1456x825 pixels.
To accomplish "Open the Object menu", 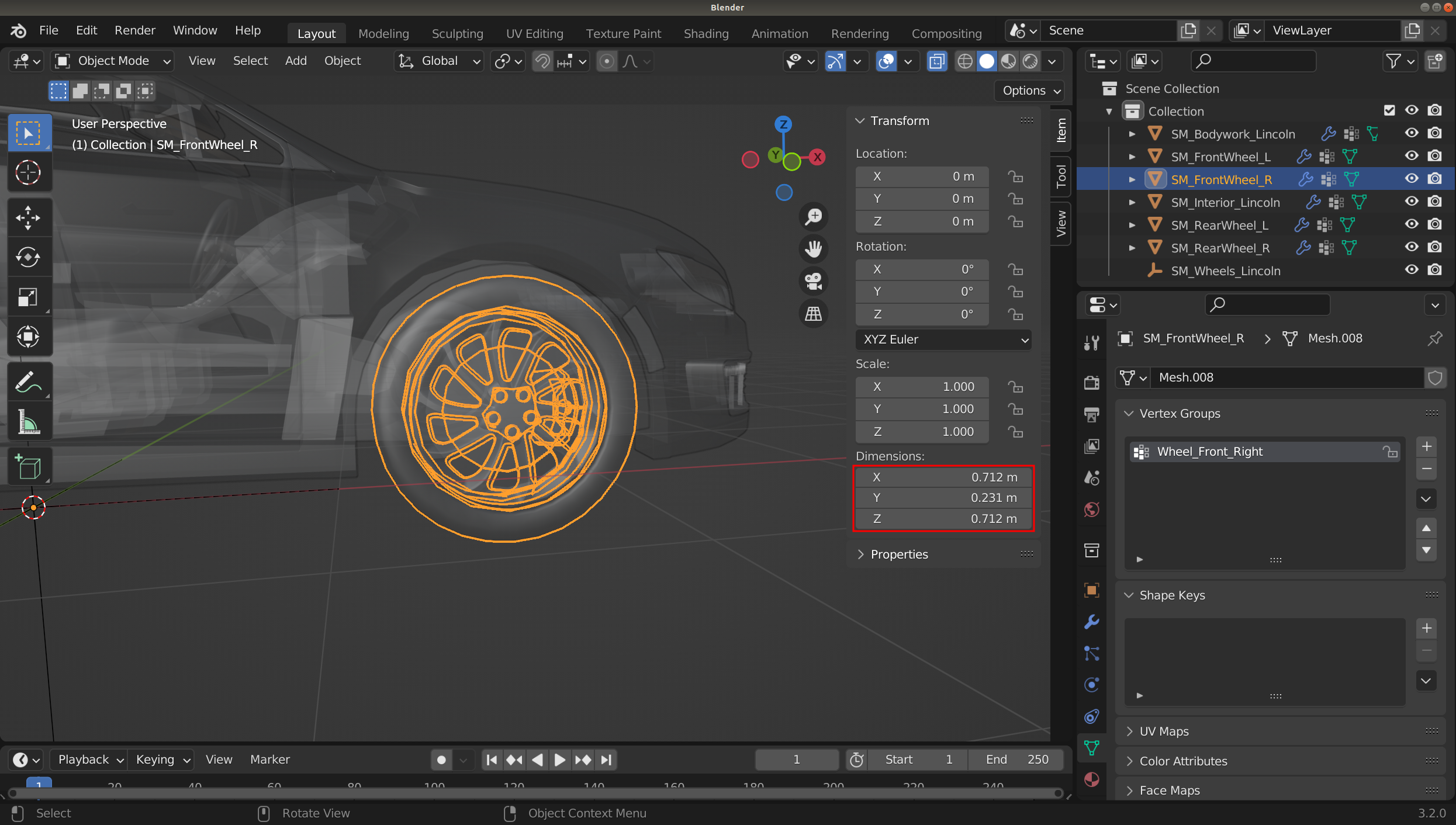I will 343,61.
